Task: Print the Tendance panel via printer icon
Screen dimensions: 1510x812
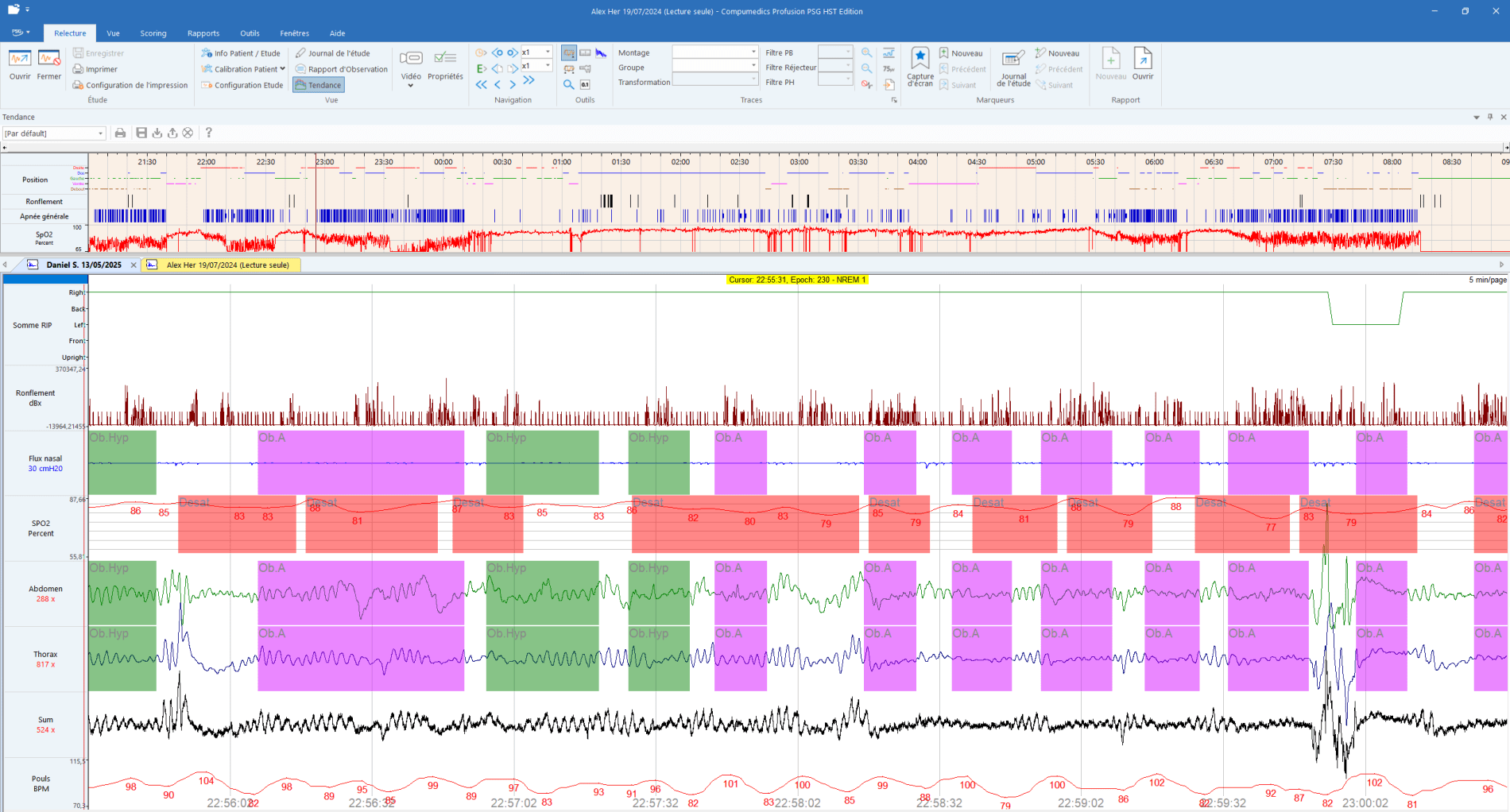Action: click(120, 133)
